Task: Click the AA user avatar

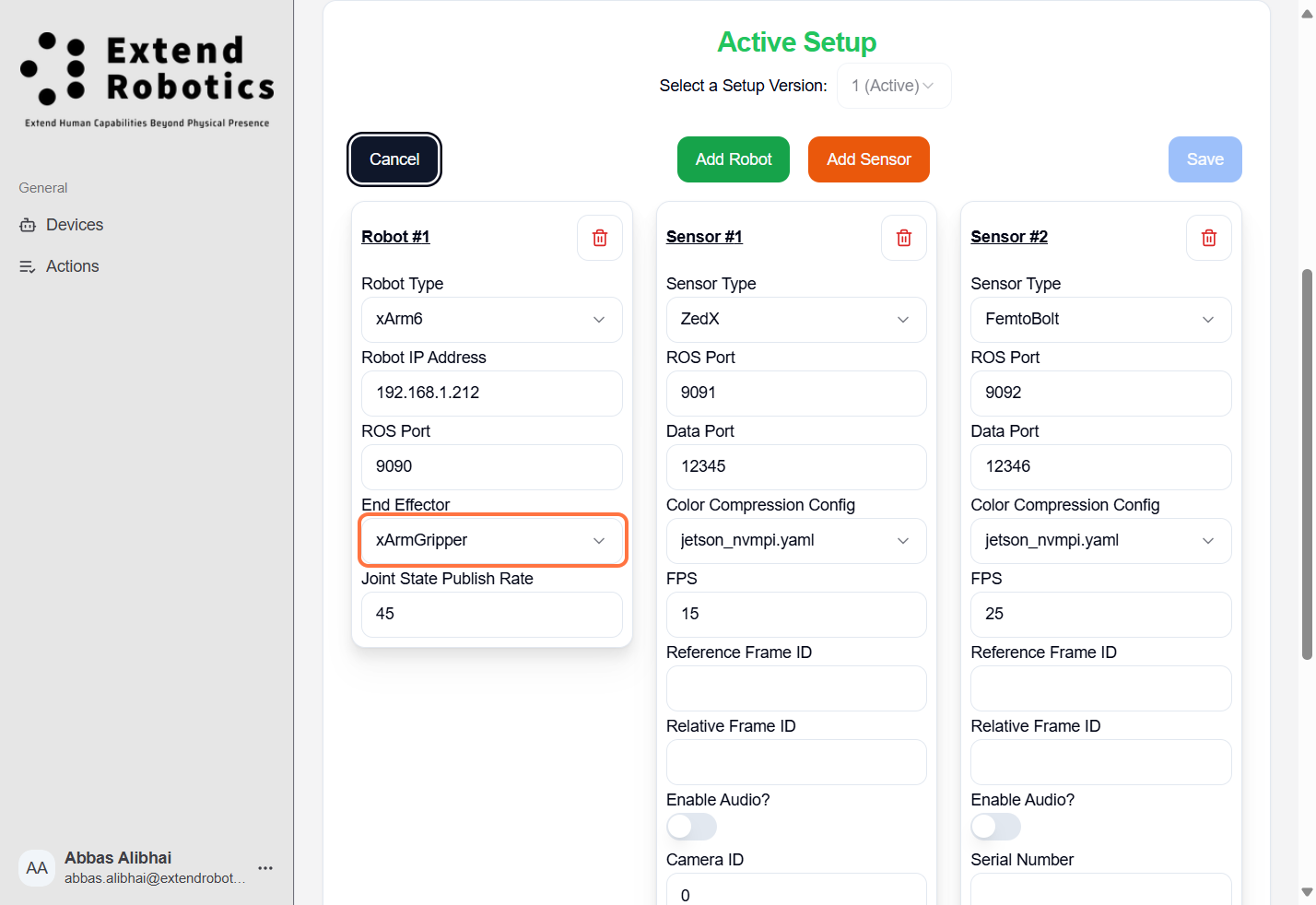Action: [37, 868]
